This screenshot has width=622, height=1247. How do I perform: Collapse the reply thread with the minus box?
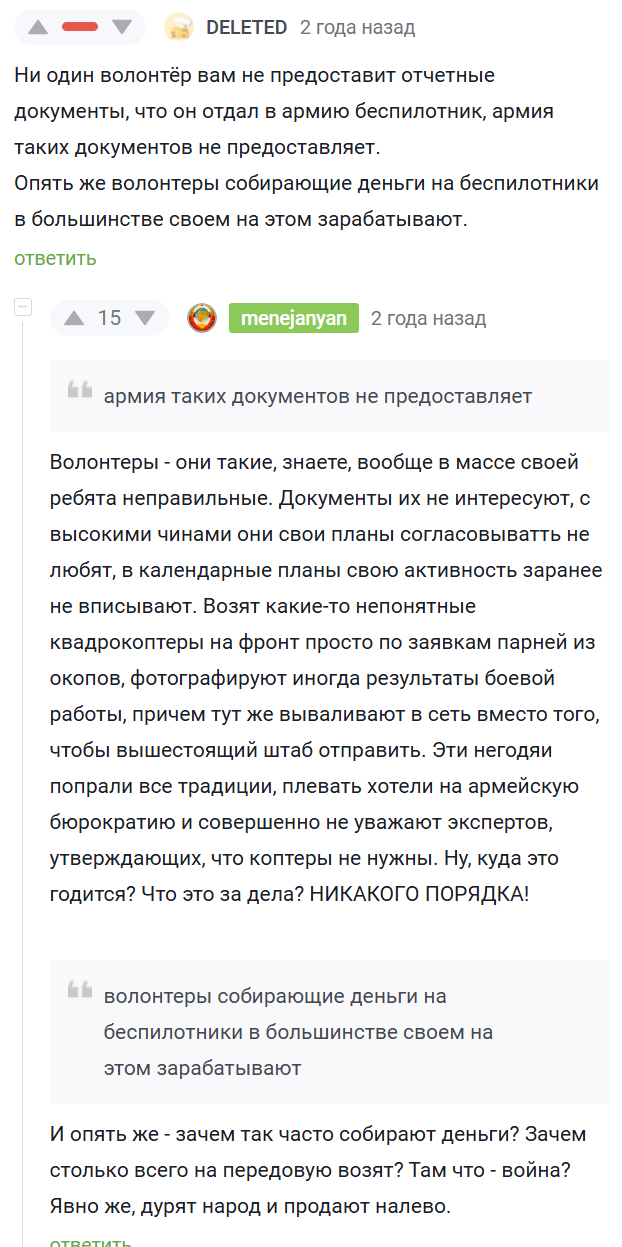[x=23, y=307]
